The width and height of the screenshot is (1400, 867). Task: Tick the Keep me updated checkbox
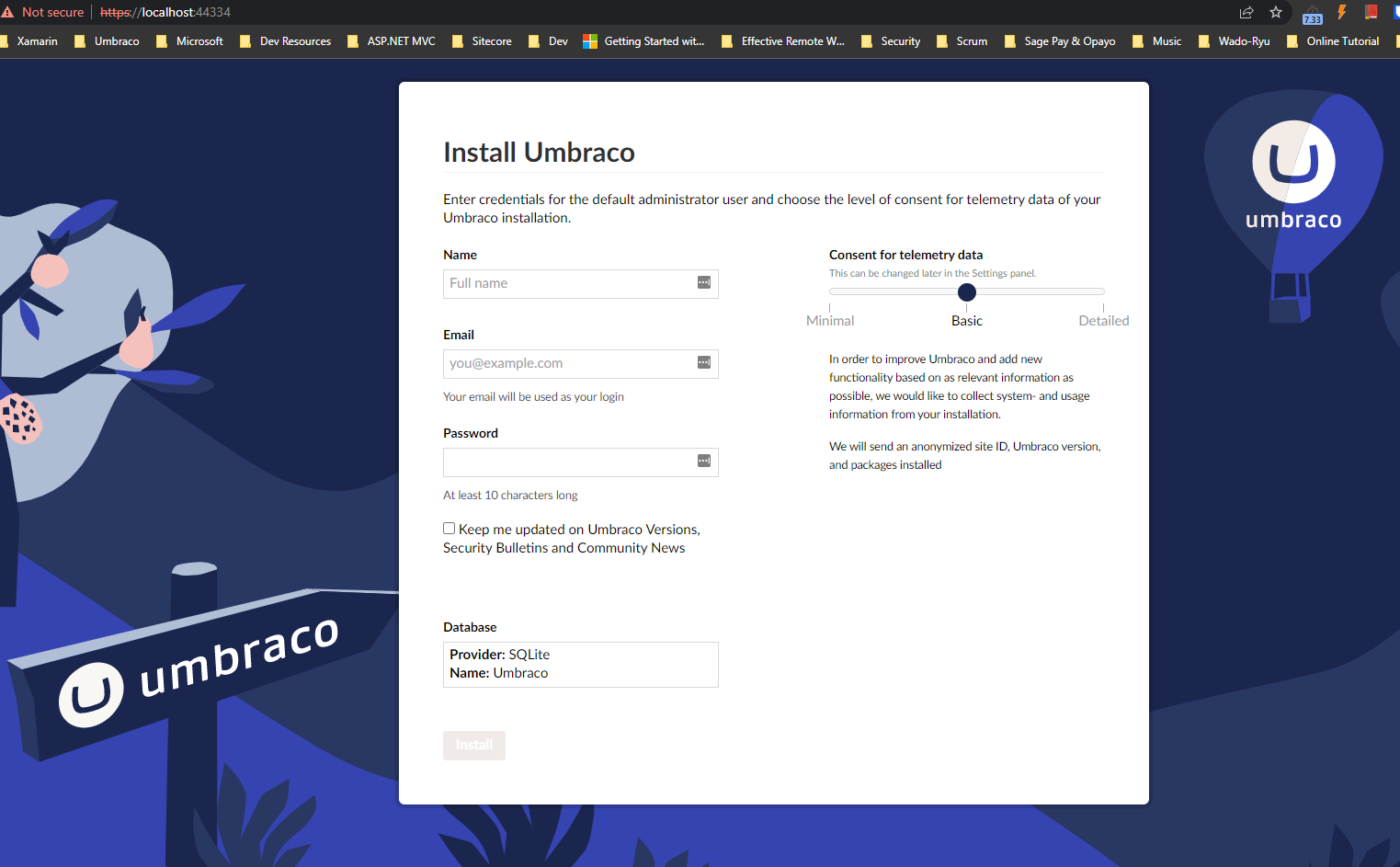450,529
